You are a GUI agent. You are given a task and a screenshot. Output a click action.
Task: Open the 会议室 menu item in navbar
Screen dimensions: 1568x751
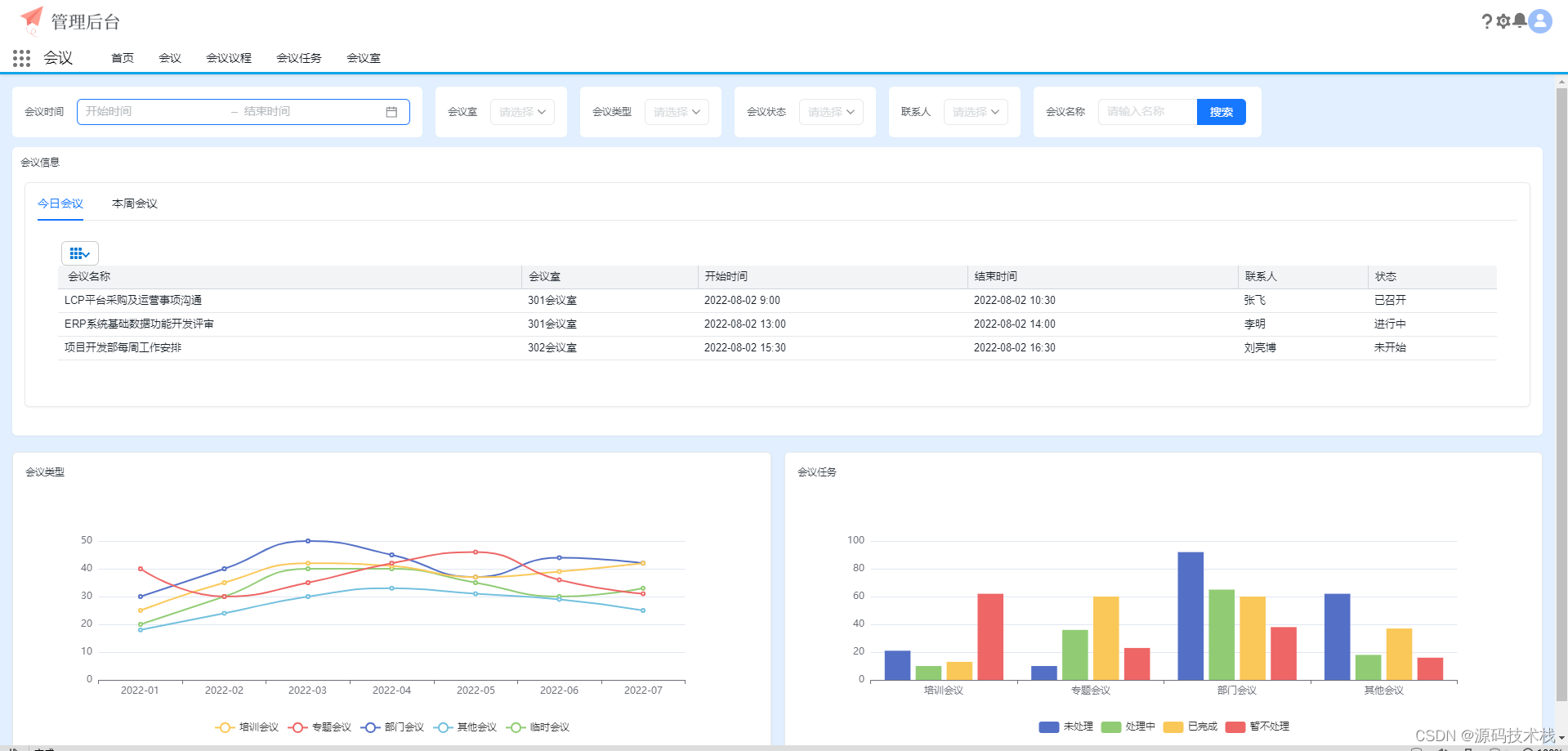[364, 58]
